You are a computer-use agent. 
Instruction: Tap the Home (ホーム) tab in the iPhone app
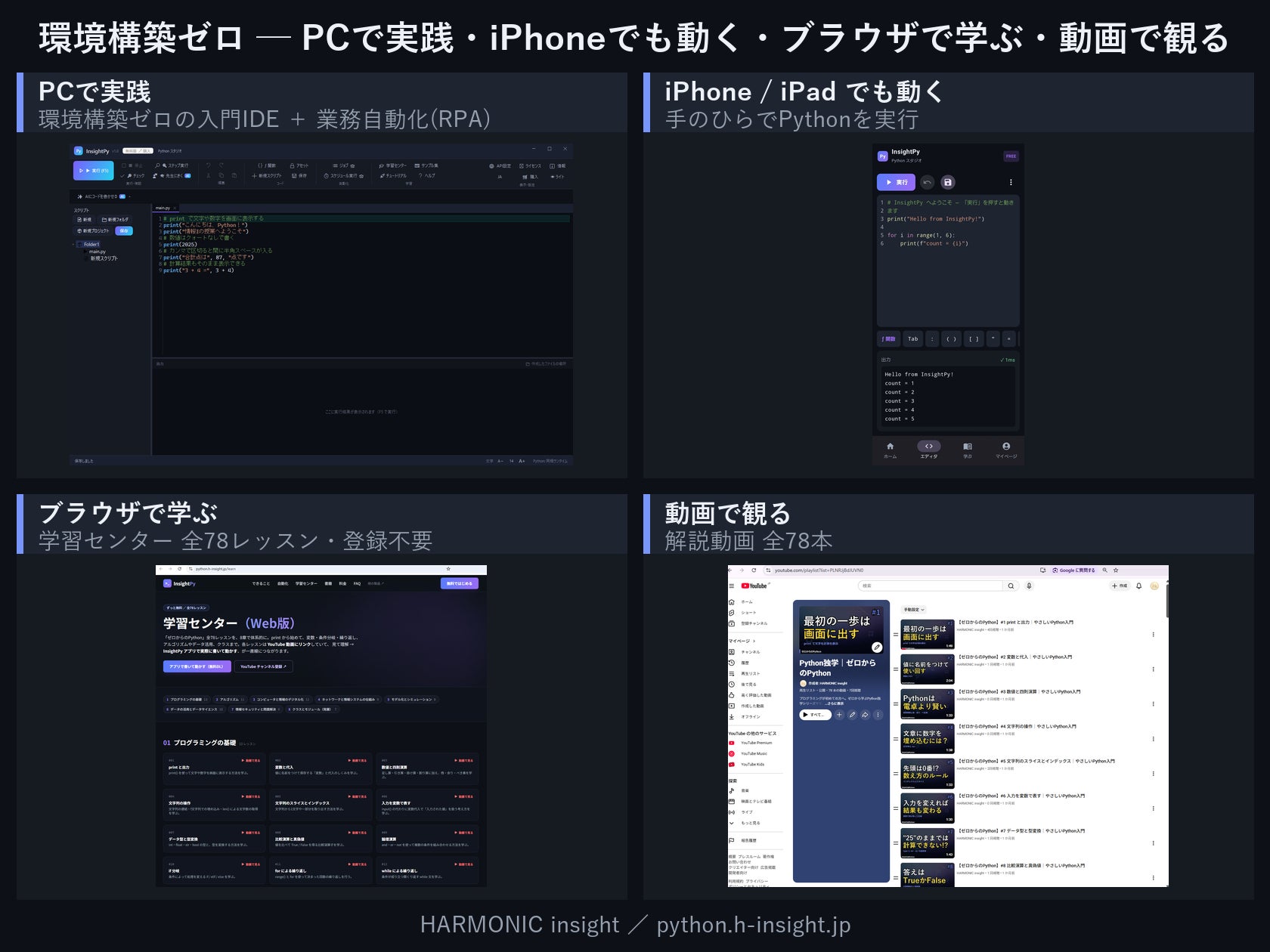891,450
